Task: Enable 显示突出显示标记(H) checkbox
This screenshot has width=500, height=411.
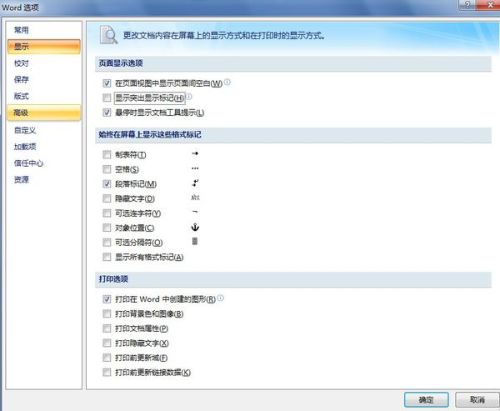Action: click(x=107, y=98)
